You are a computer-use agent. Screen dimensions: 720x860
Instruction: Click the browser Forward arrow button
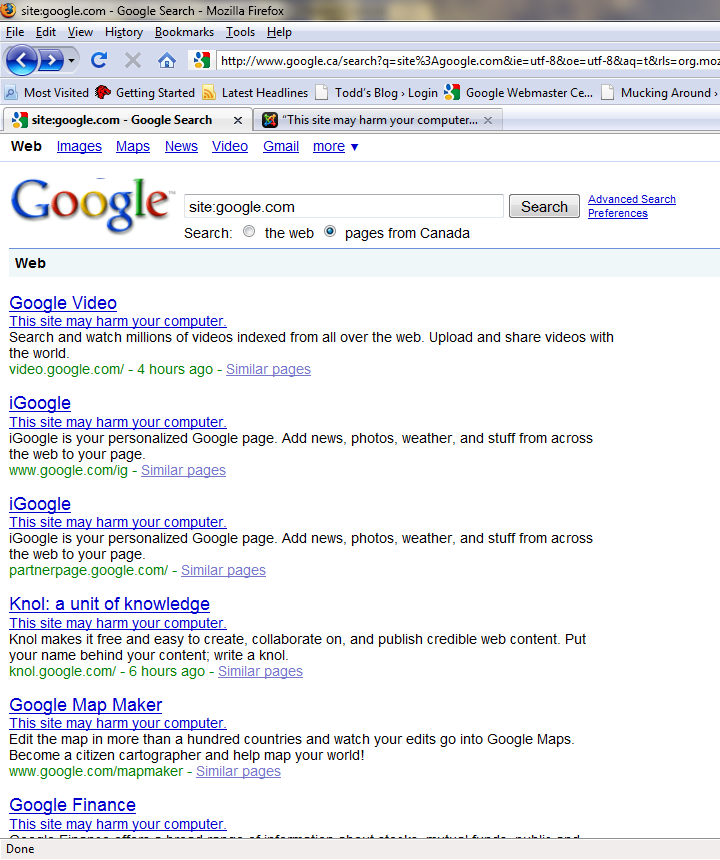[52, 60]
